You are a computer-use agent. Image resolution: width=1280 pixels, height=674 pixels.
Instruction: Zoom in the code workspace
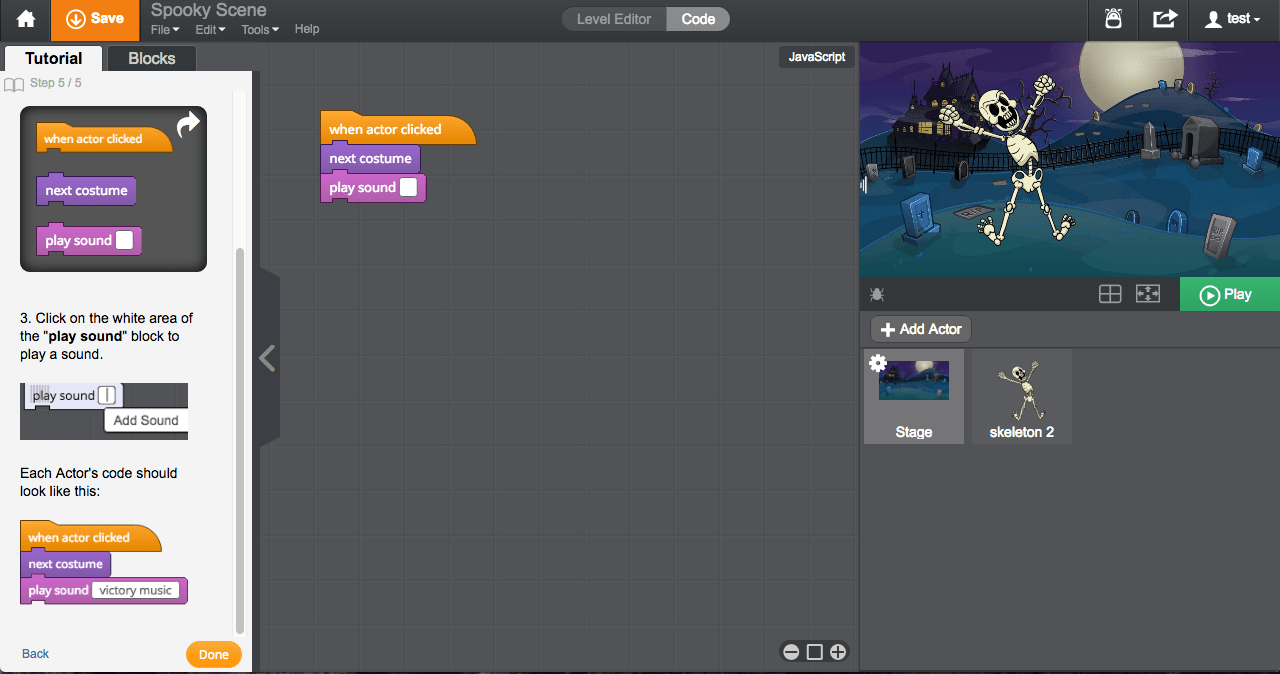coord(838,652)
